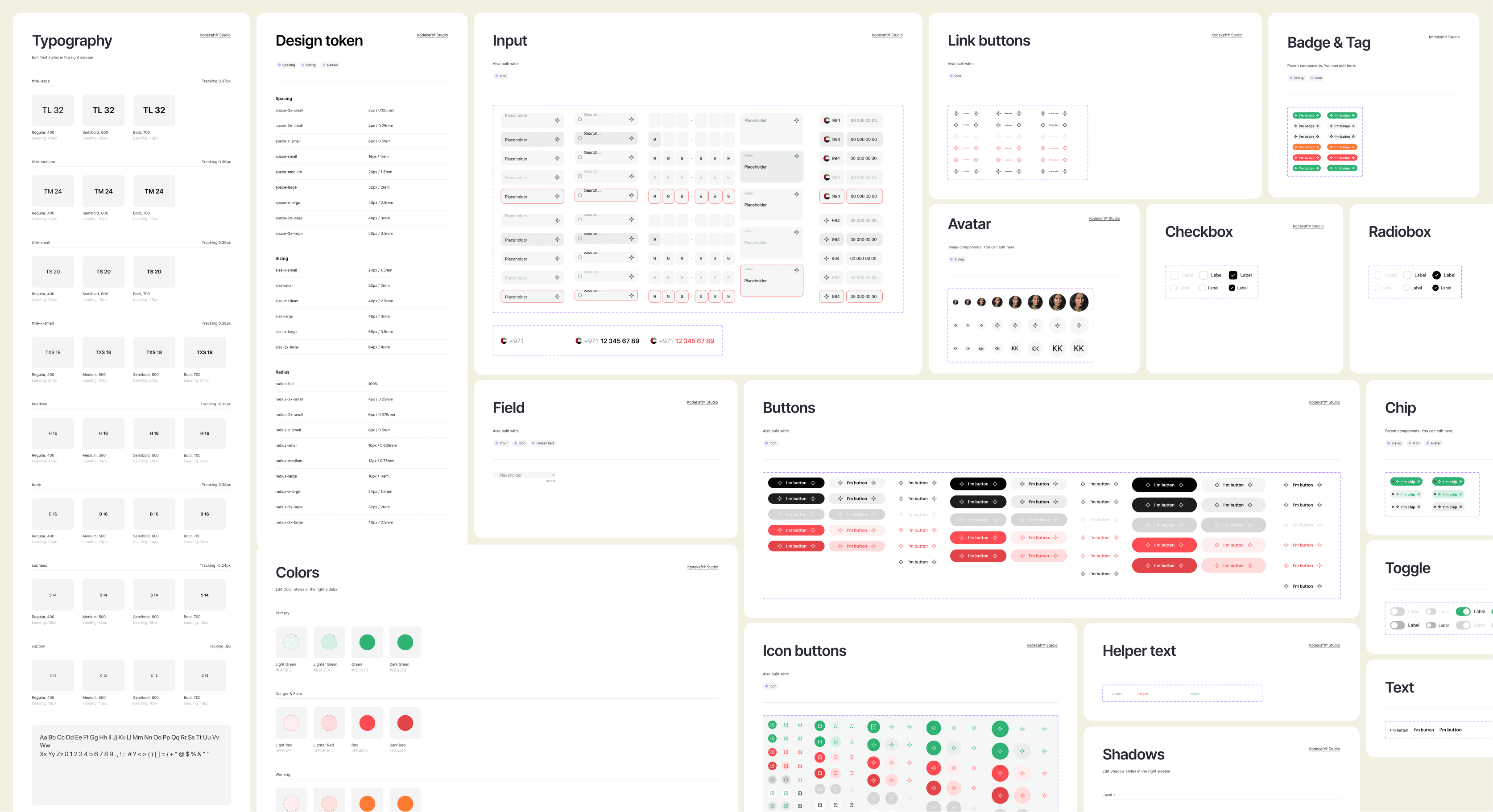Click the bold largest "I'm button" in Text section
Viewport: 1493px width, 812px height.
tap(1450, 730)
